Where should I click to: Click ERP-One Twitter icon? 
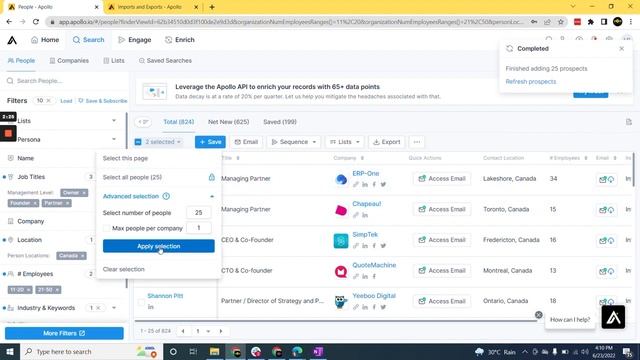tap(383, 184)
